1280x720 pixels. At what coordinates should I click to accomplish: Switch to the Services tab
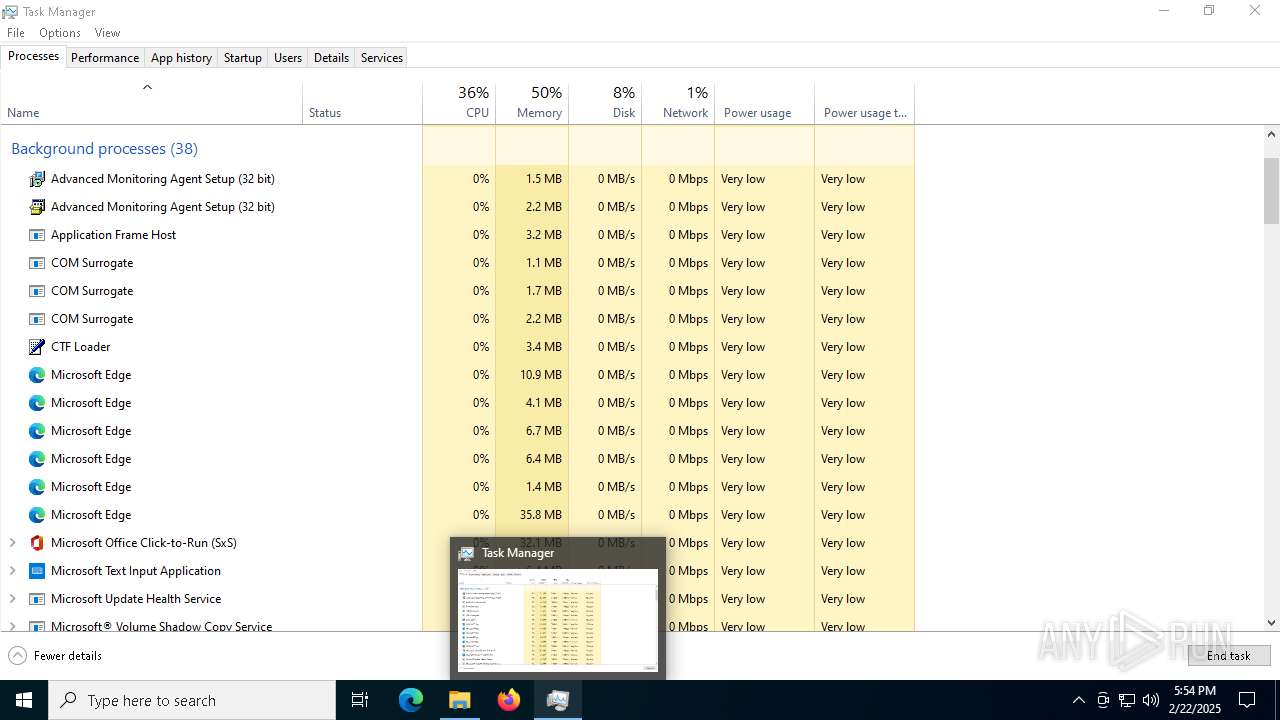(x=382, y=58)
